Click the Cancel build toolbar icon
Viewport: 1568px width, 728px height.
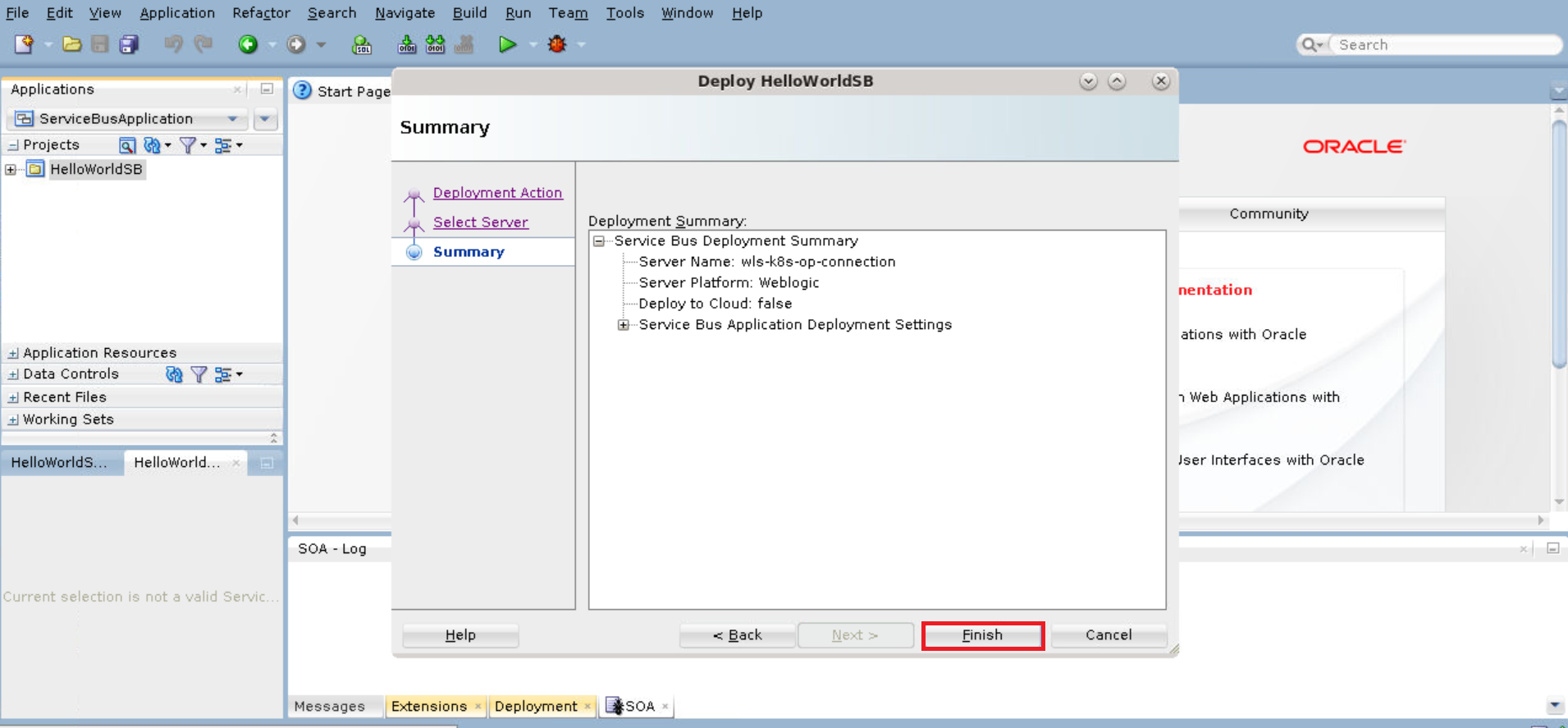464,44
